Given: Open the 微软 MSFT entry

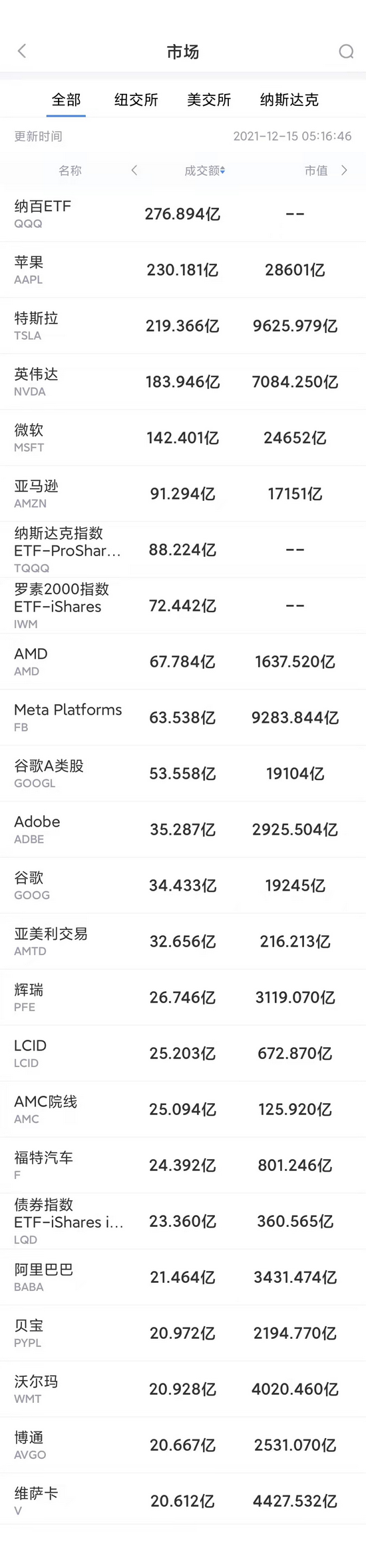Looking at the screenshot, I should [183, 438].
